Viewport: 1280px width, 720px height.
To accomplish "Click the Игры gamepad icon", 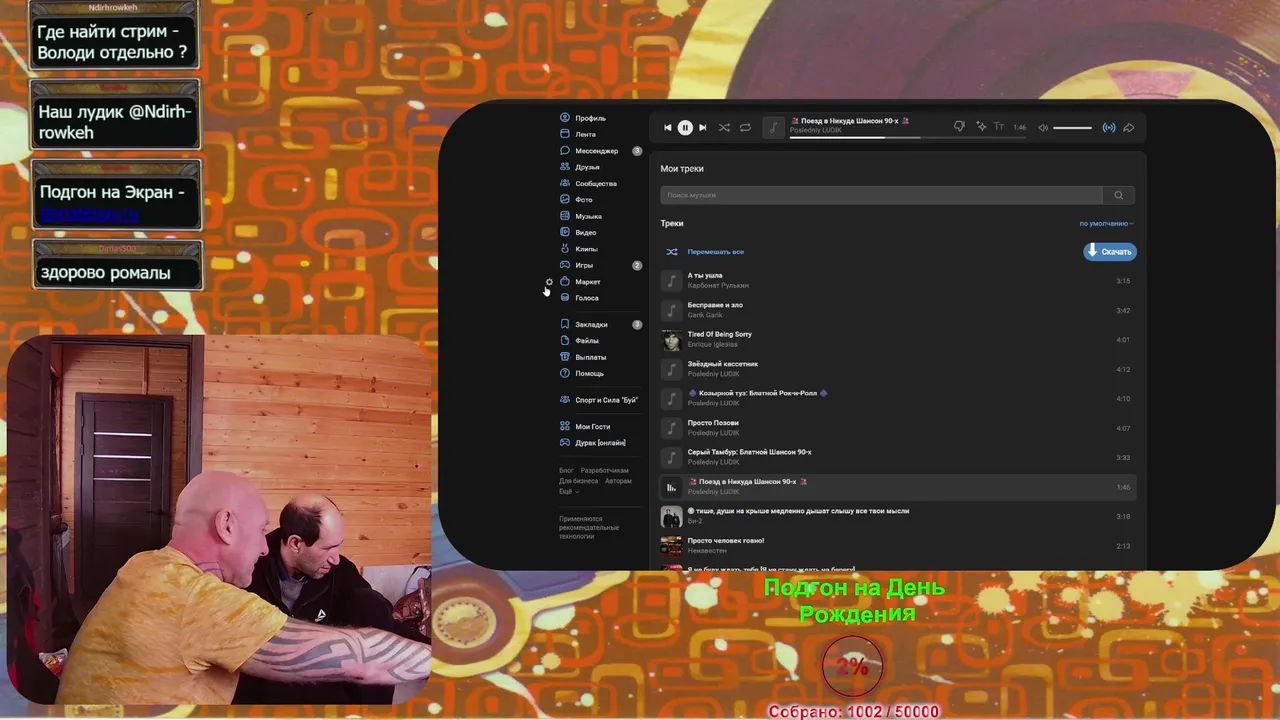I will tap(565, 265).
